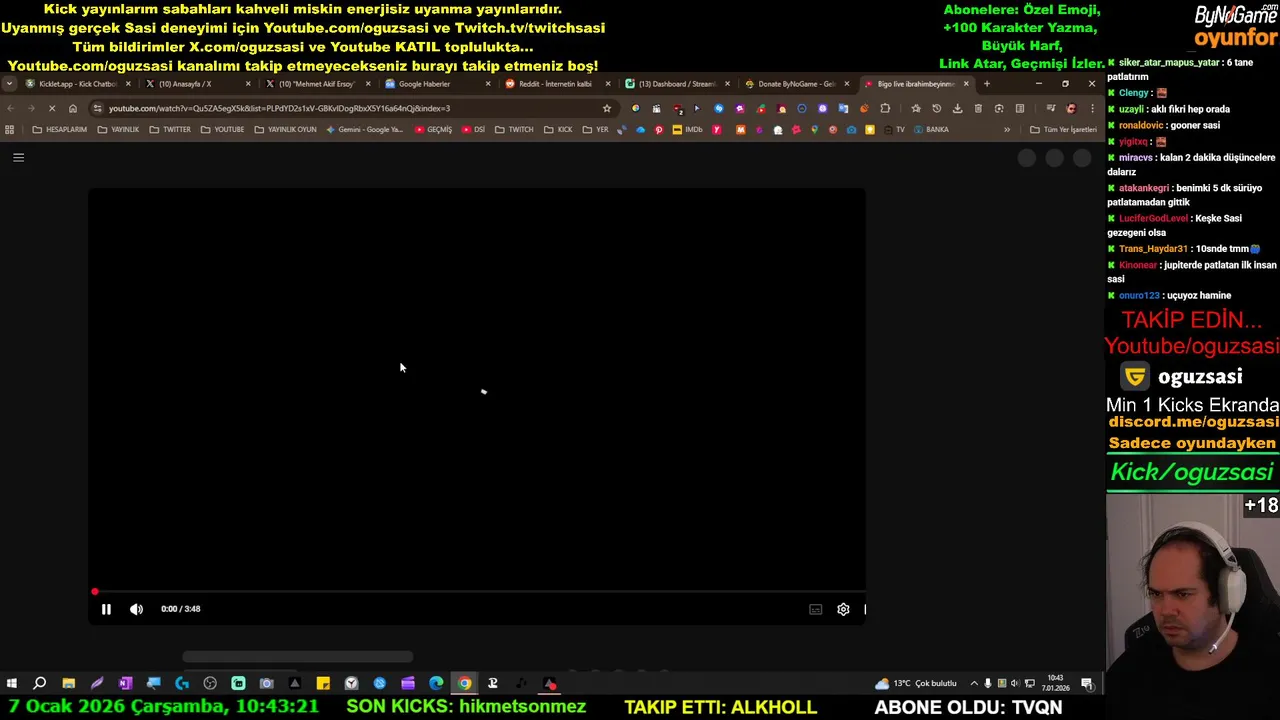This screenshot has height=720, width=1280.
Task: Open OneNote from the taskbar
Action: click(x=125, y=684)
